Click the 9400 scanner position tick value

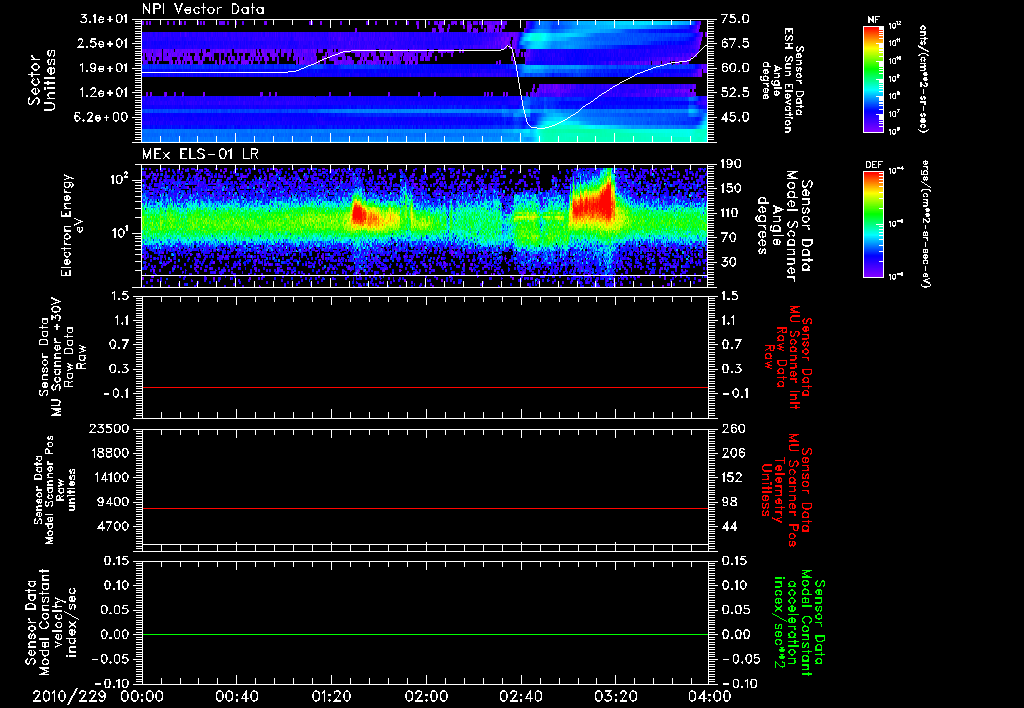coord(115,502)
